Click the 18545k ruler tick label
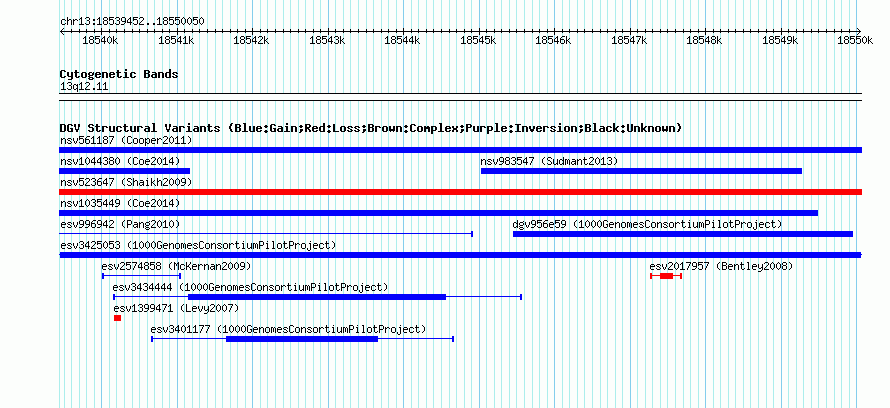This screenshot has width=890, height=408. [x=478, y=40]
